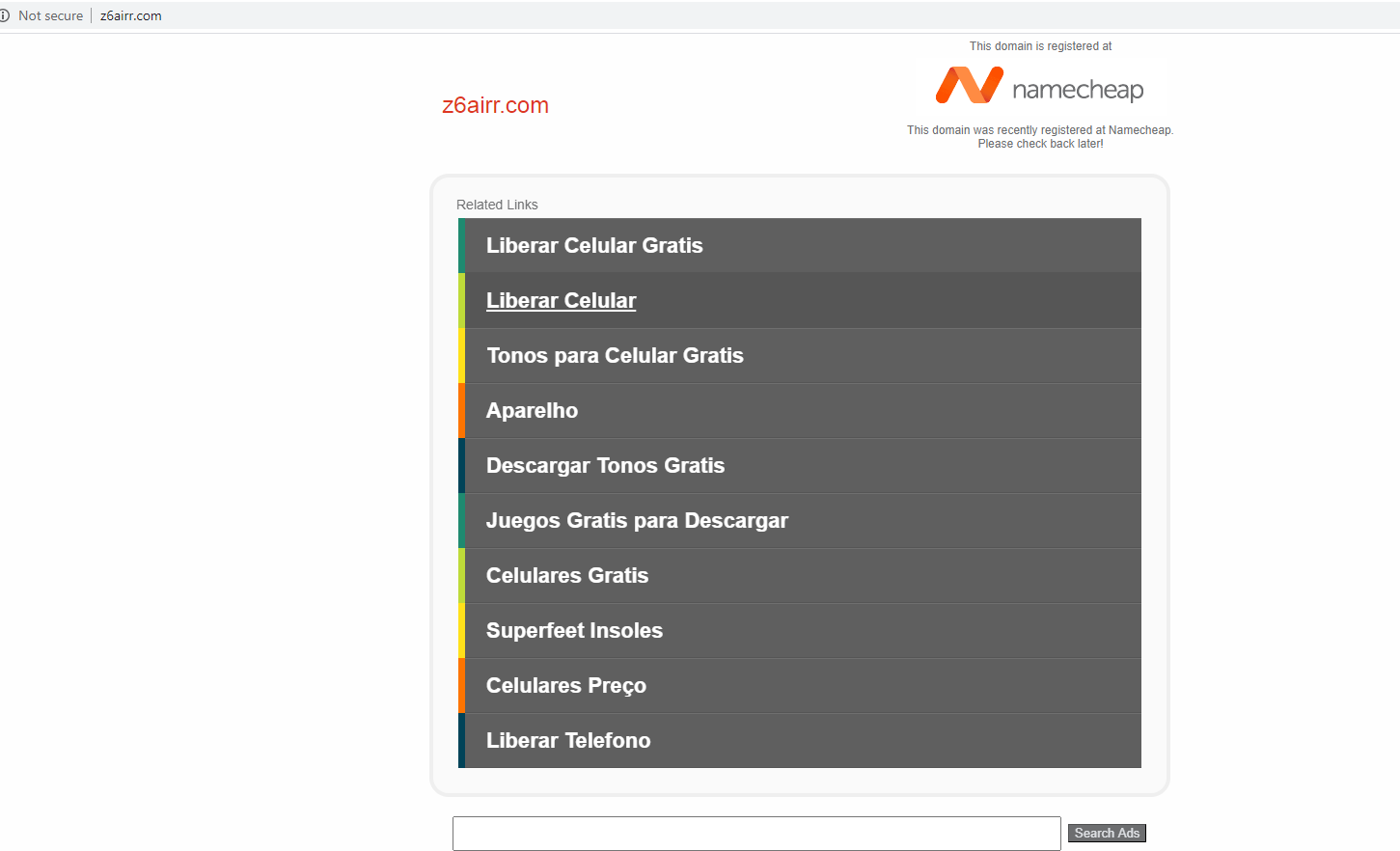Click the underlined 'Liberar Celular' link
Image resolution: width=1400 pixels, height=851 pixels.
tap(561, 301)
